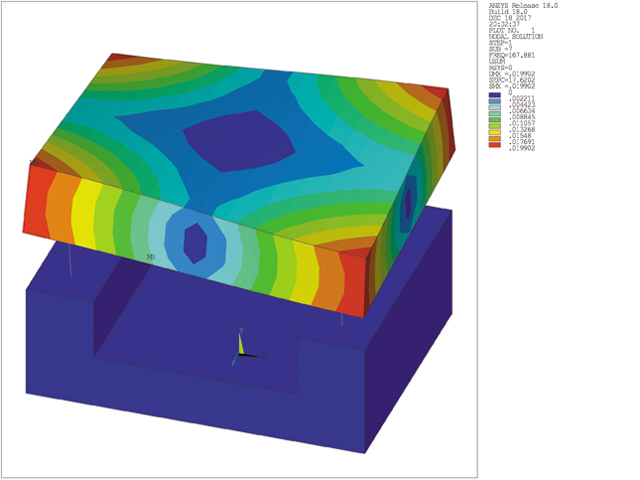The height and width of the screenshot is (480, 640).
Task: Click the .019902 maximum legend value
Action: click(520, 150)
